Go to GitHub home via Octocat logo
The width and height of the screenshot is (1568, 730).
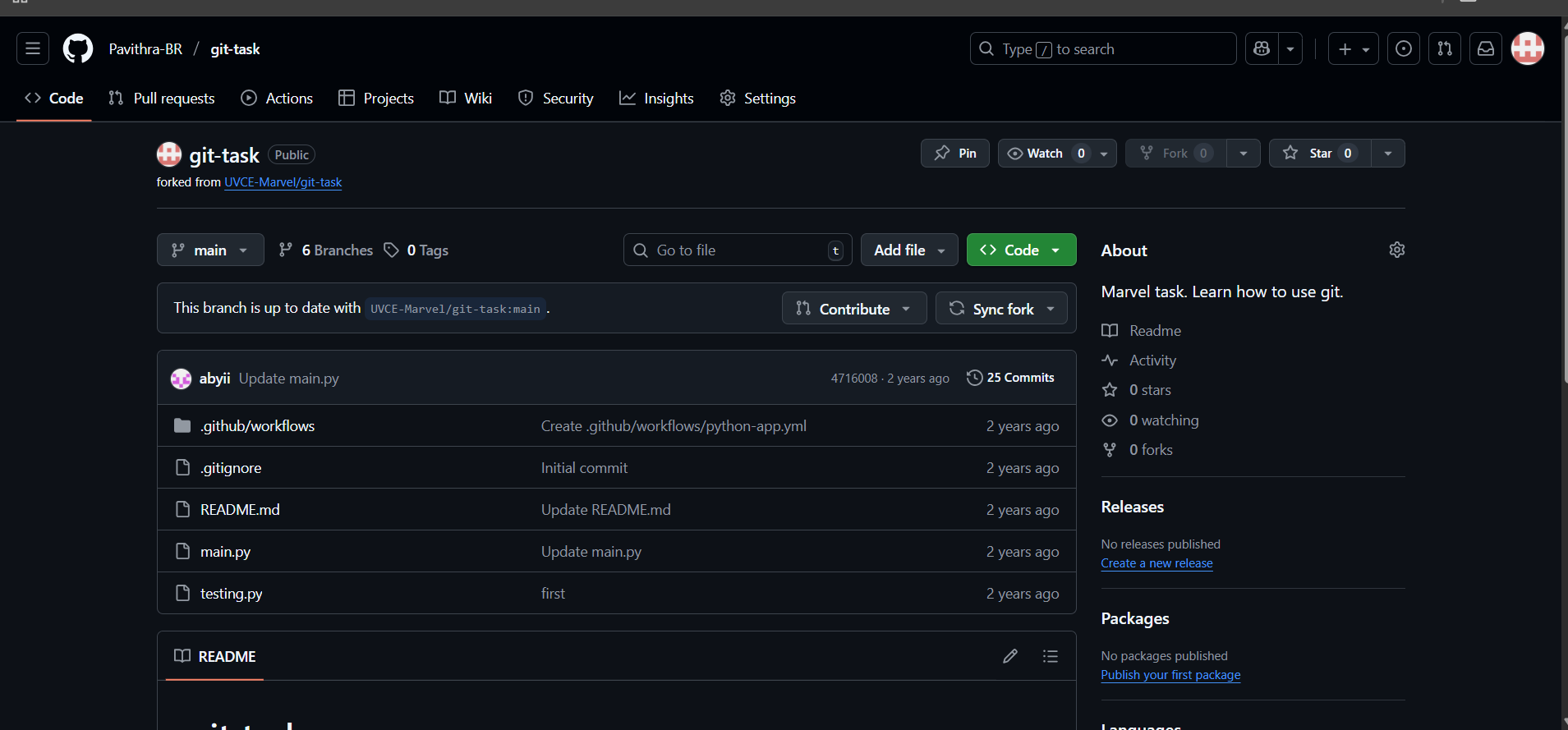click(x=78, y=49)
